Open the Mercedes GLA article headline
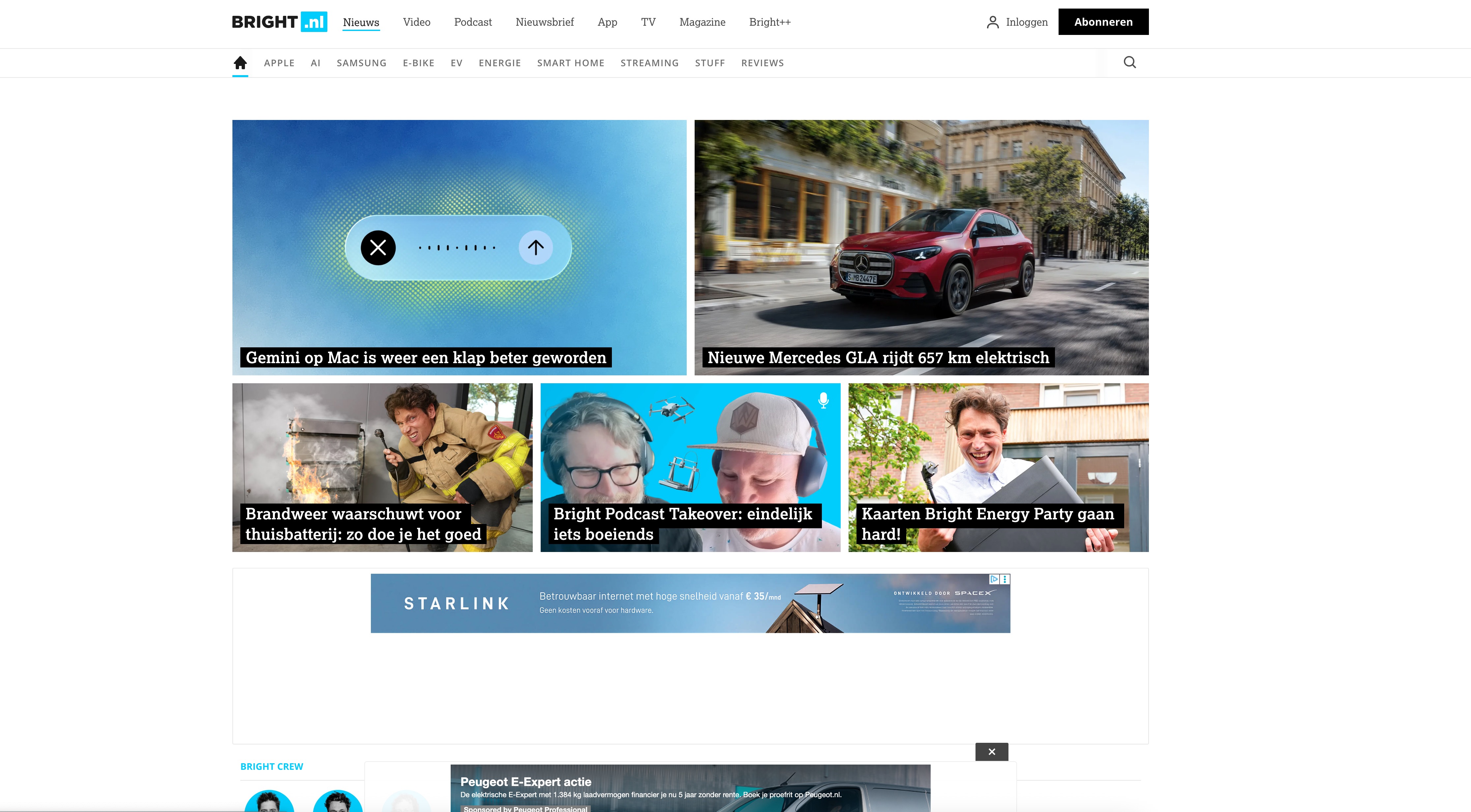Screen dimensions: 1471x812 878,357
